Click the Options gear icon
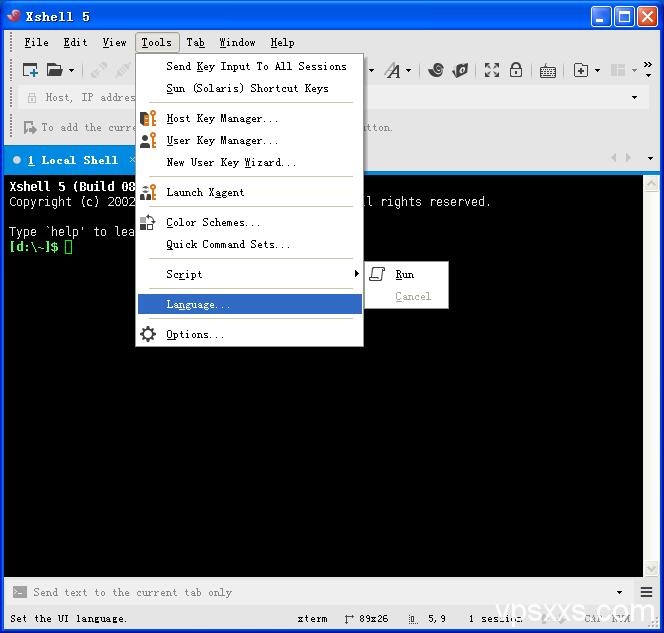664x633 pixels. click(148, 334)
